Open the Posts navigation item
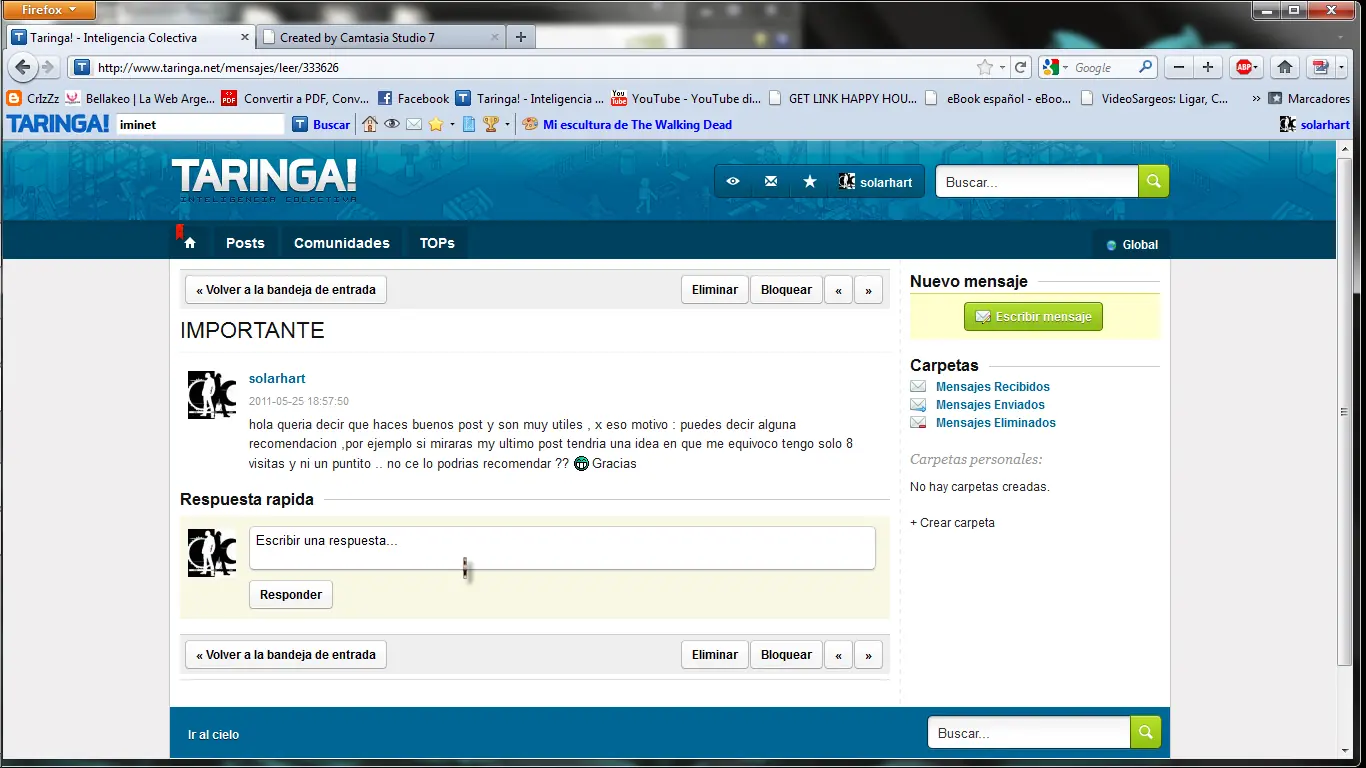Viewport: 1366px width, 768px height. [x=245, y=243]
